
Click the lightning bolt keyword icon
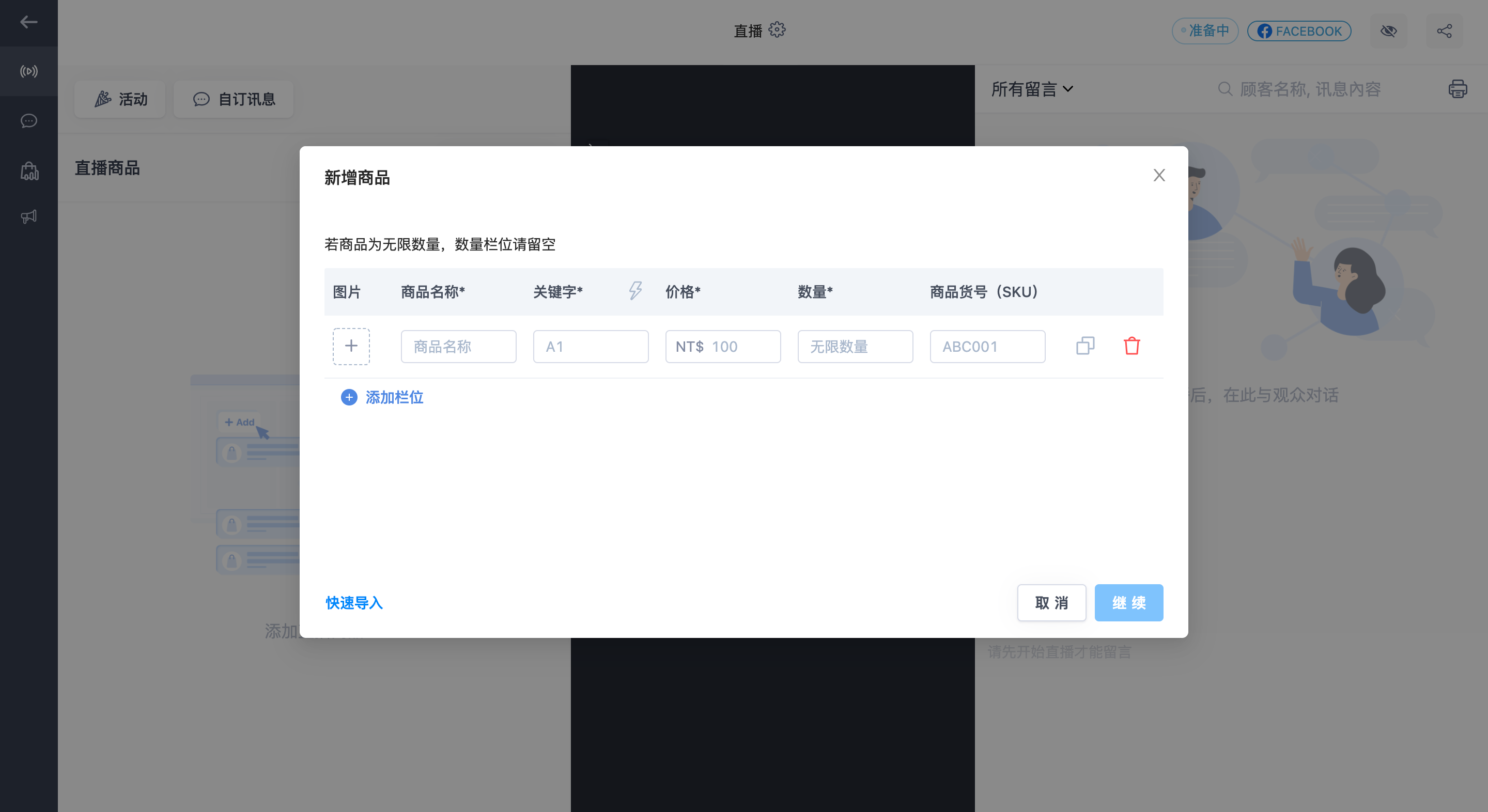point(636,290)
